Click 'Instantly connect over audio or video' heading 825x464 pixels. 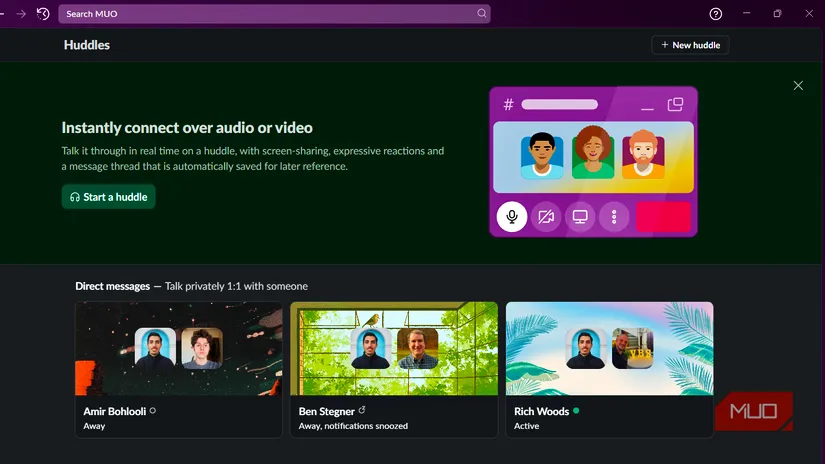pyautogui.click(x=187, y=128)
